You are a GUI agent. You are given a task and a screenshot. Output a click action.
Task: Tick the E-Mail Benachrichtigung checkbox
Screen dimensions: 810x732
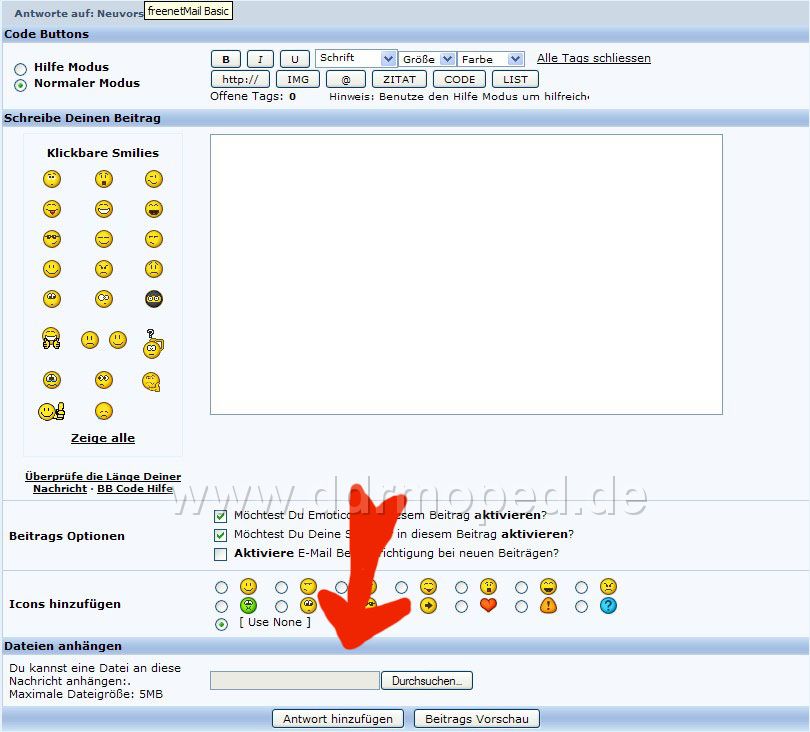coord(221,554)
